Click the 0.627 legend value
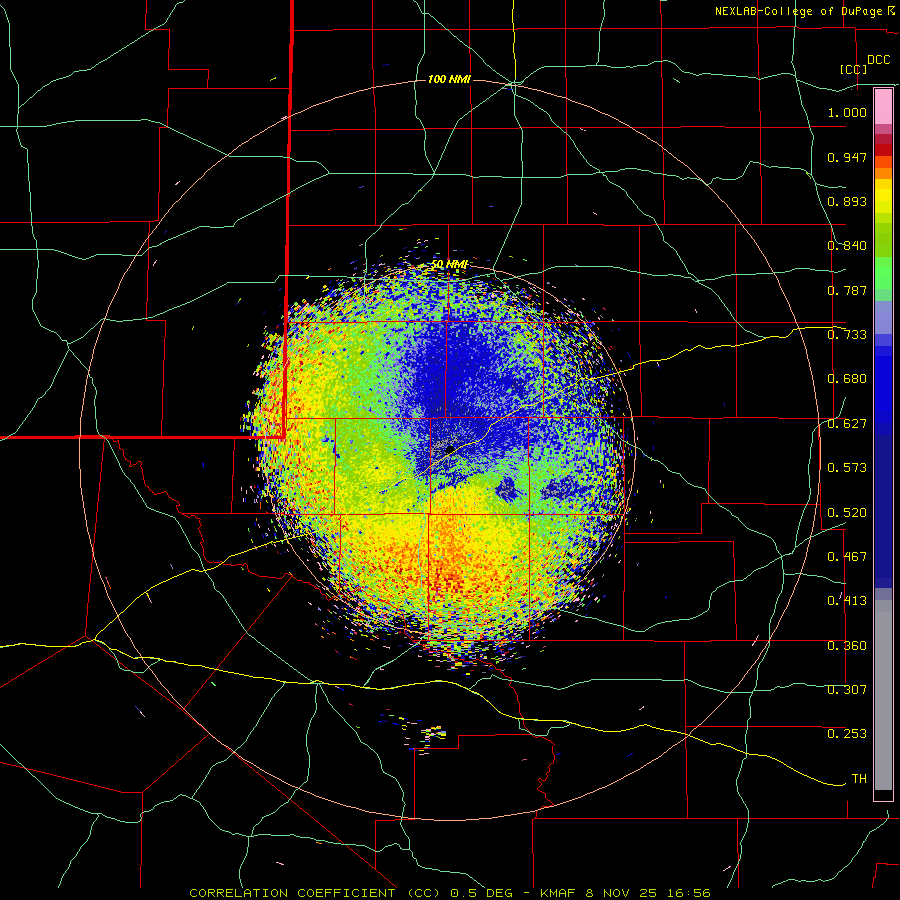The image size is (900, 900). pos(847,424)
